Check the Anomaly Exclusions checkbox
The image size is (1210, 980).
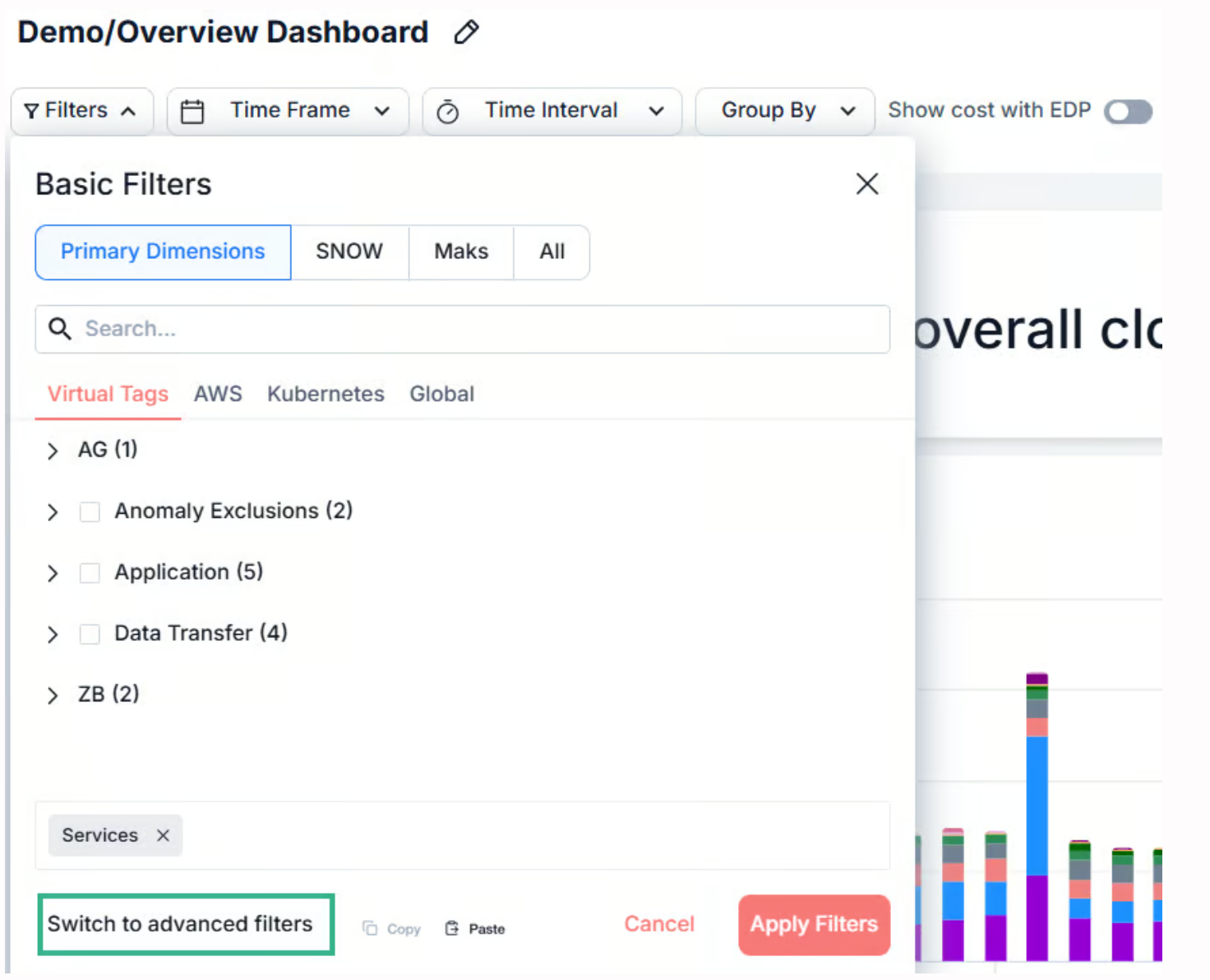tap(90, 512)
